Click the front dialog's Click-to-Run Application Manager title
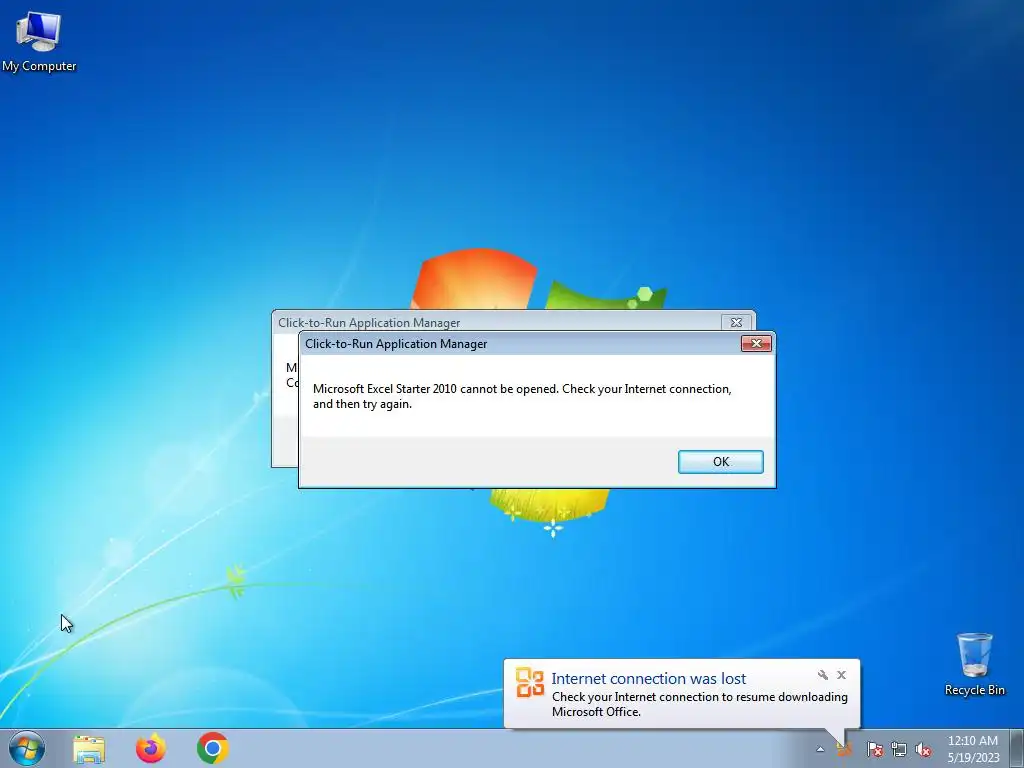 [396, 344]
